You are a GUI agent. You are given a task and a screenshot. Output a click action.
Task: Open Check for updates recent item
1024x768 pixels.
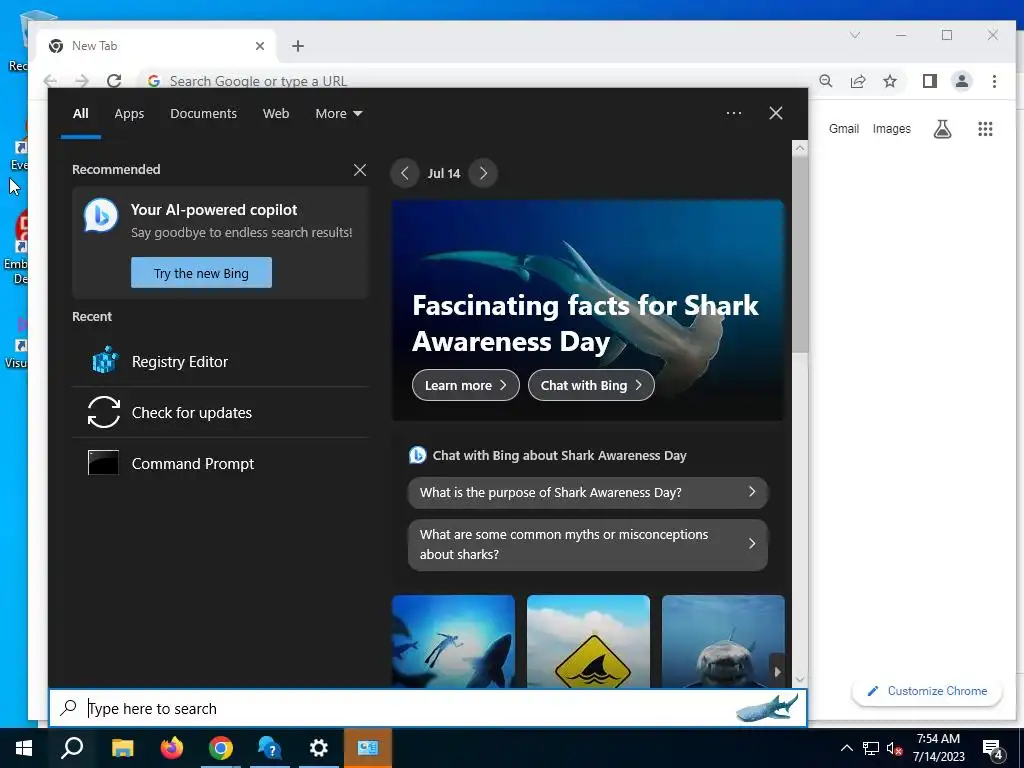(220, 413)
